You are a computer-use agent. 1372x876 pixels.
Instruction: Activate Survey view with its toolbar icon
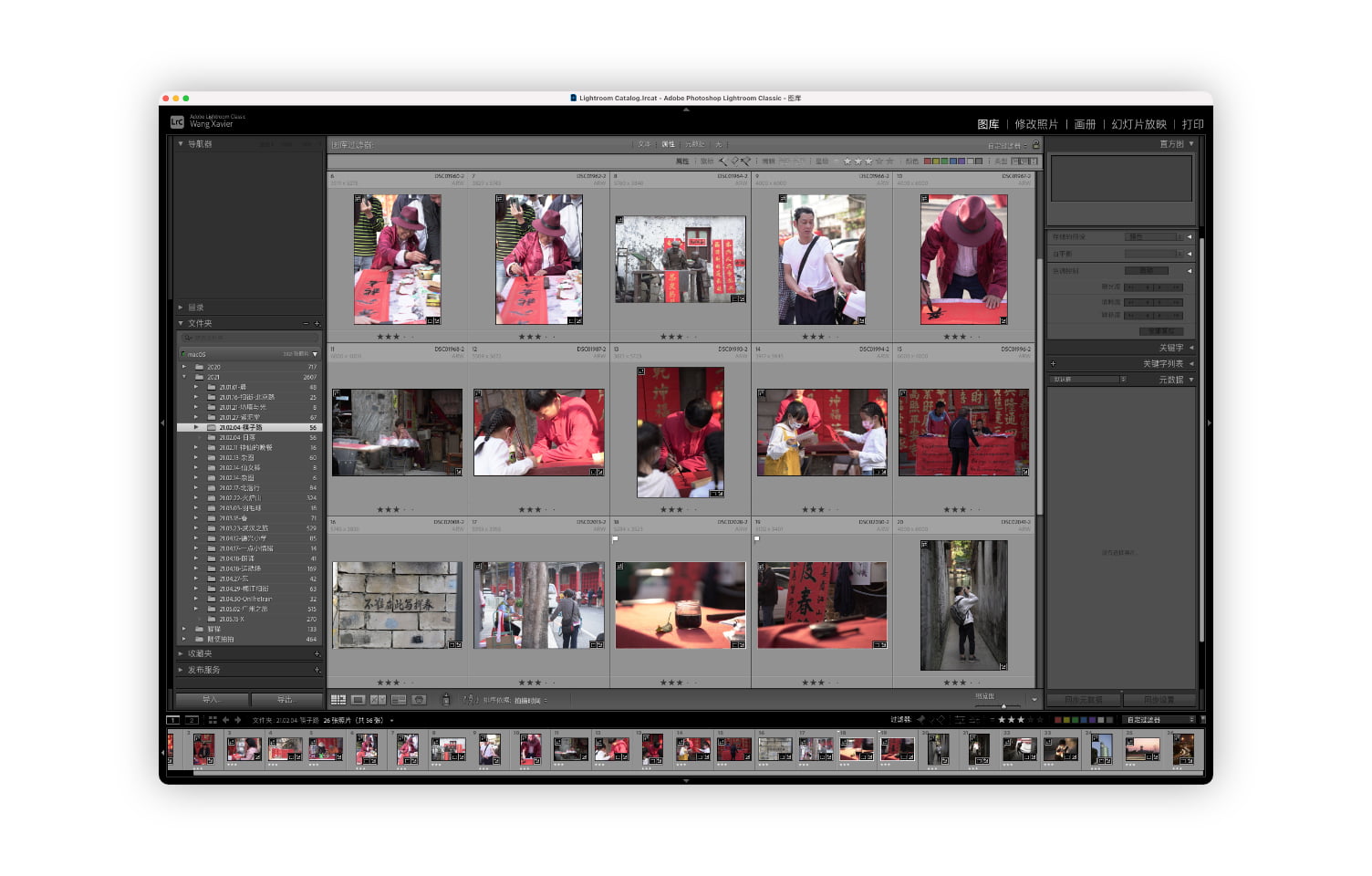399,699
